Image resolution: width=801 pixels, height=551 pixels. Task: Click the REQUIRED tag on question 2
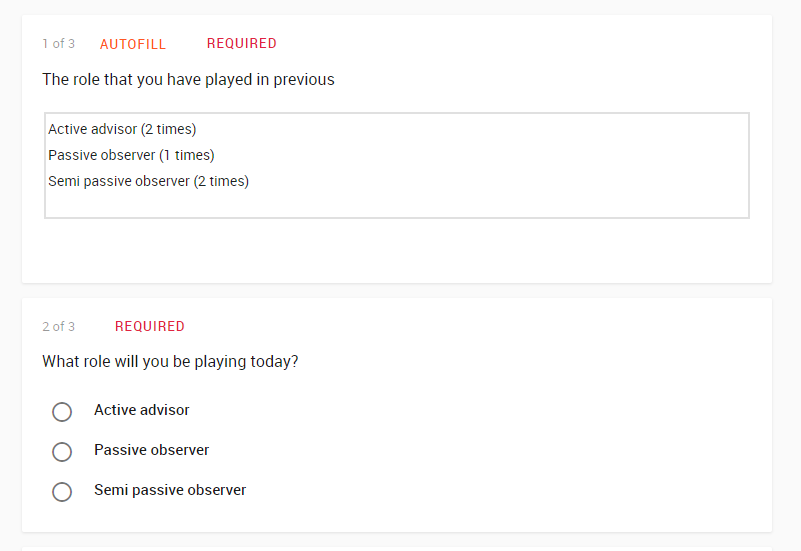click(x=150, y=326)
